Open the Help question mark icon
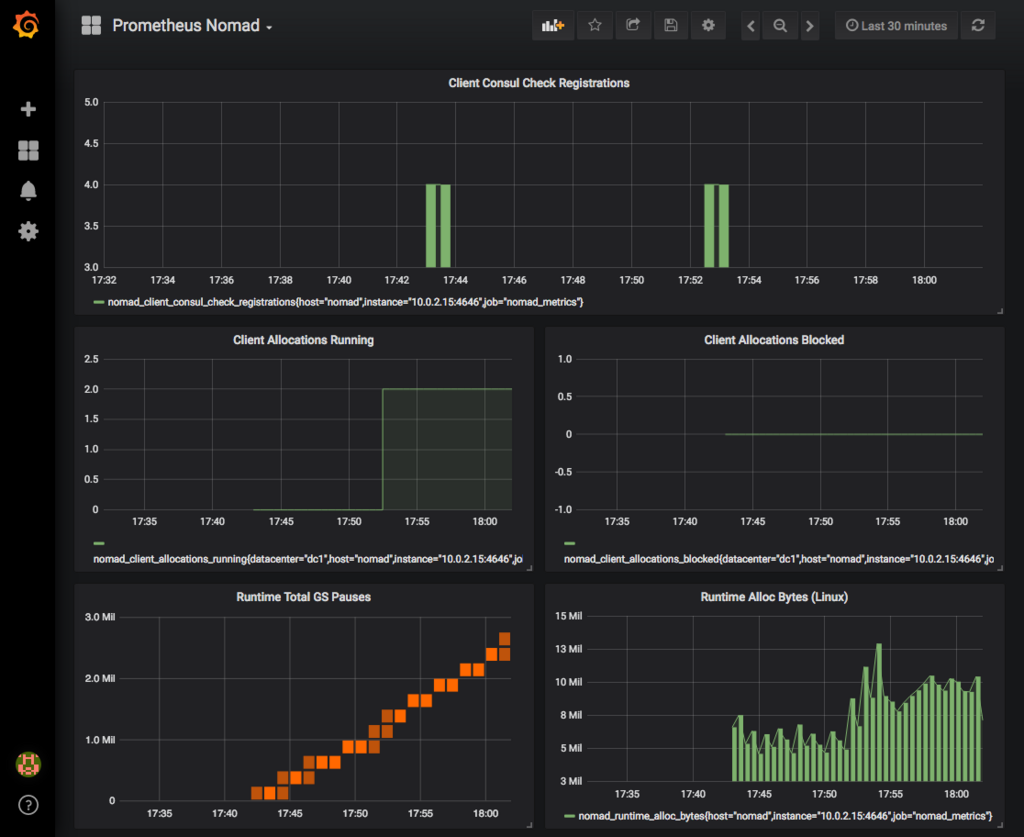Screen dimensions: 1024x837 (x=28, y=805)
